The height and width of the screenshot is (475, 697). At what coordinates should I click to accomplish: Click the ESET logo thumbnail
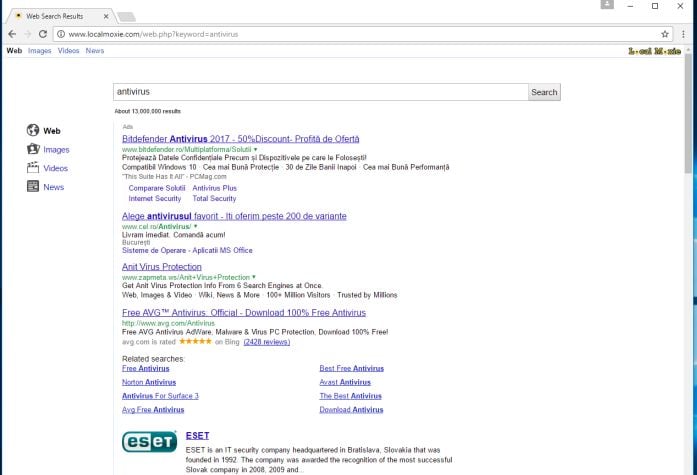(149, 442)
